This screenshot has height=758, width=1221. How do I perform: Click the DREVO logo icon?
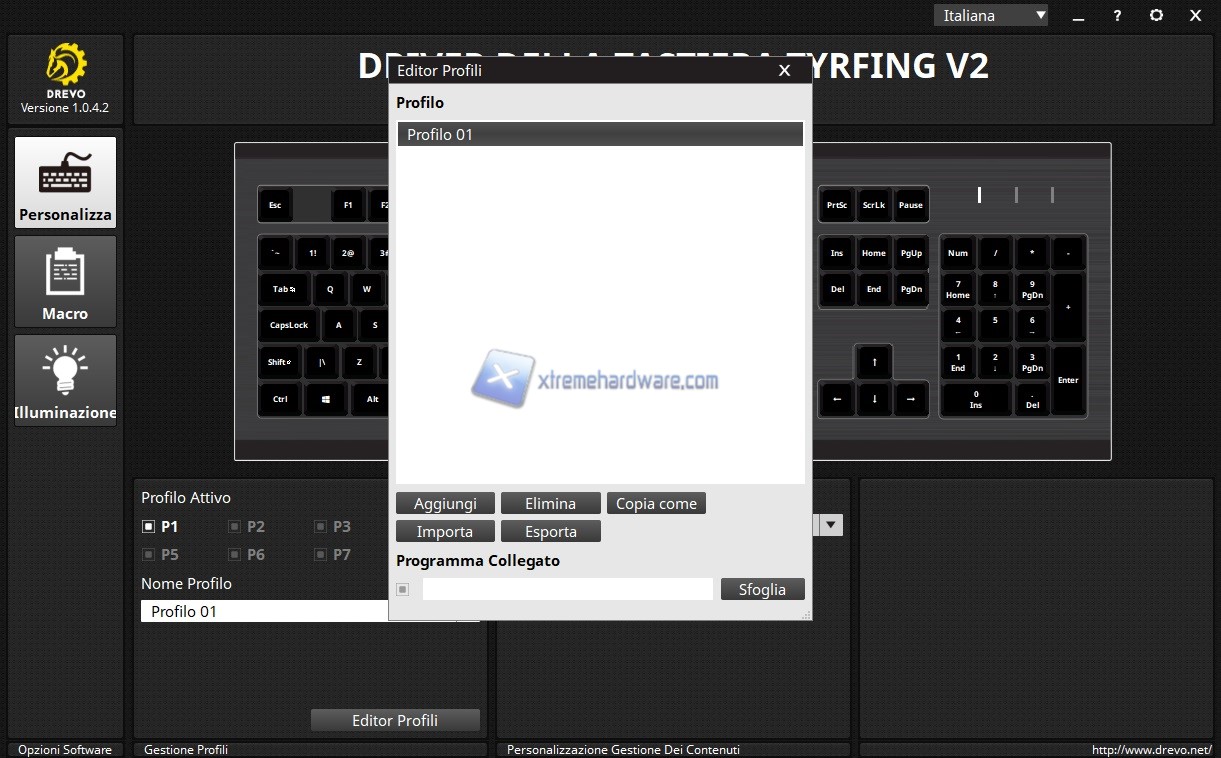pos(65,65)
